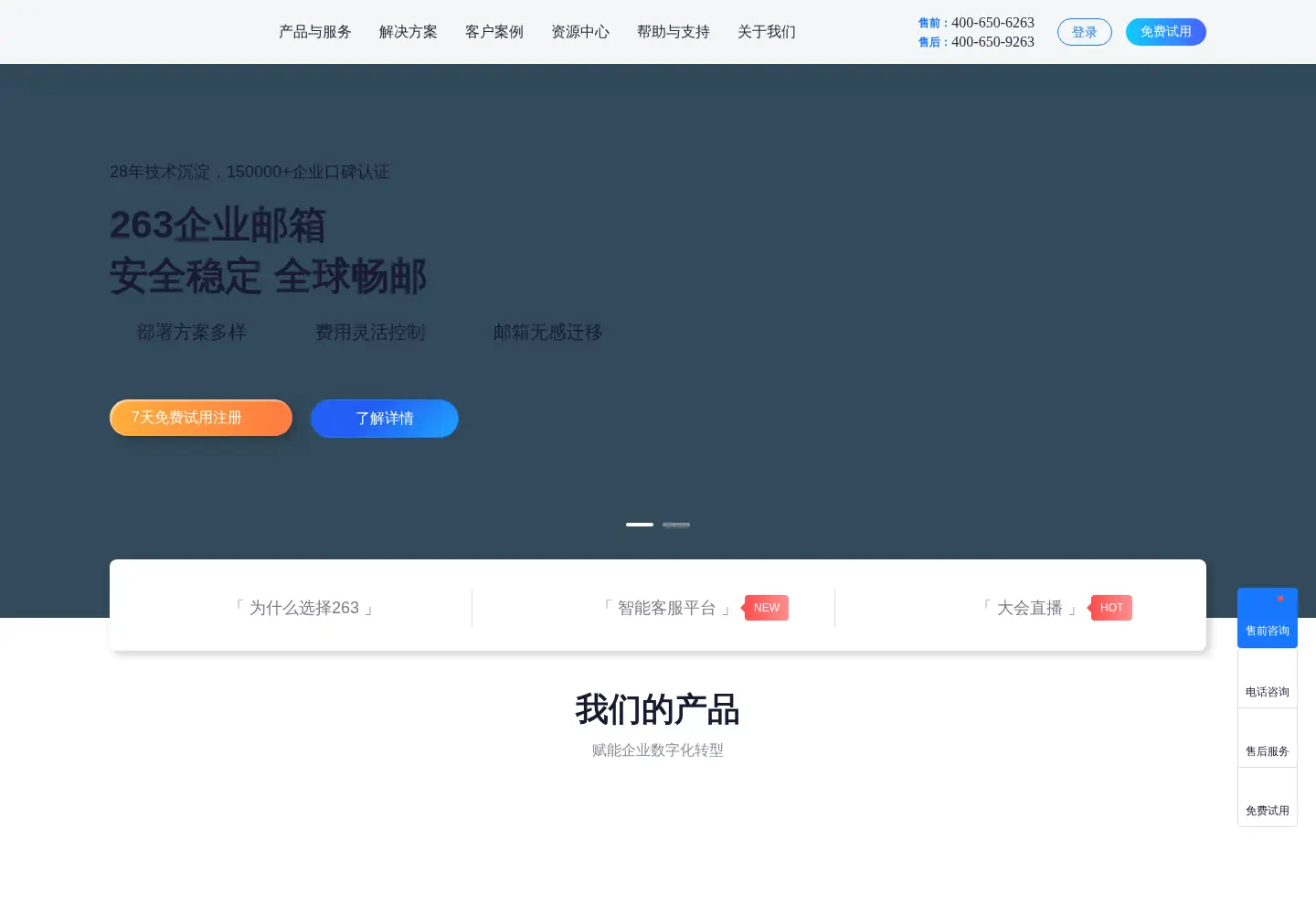Screen dimensions: 1316x914
Task: Open the 为什么选择263 tab
Action: tap(304, 608)
